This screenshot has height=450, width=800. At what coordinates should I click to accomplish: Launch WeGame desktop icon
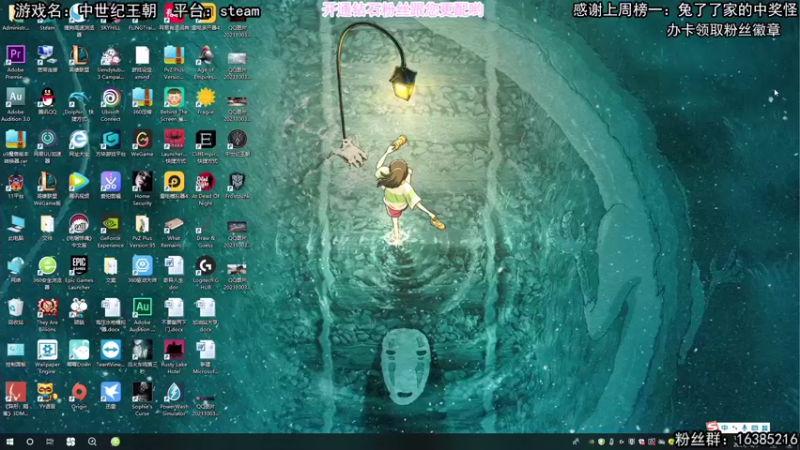pyautogui.click(x=142, y=139)
